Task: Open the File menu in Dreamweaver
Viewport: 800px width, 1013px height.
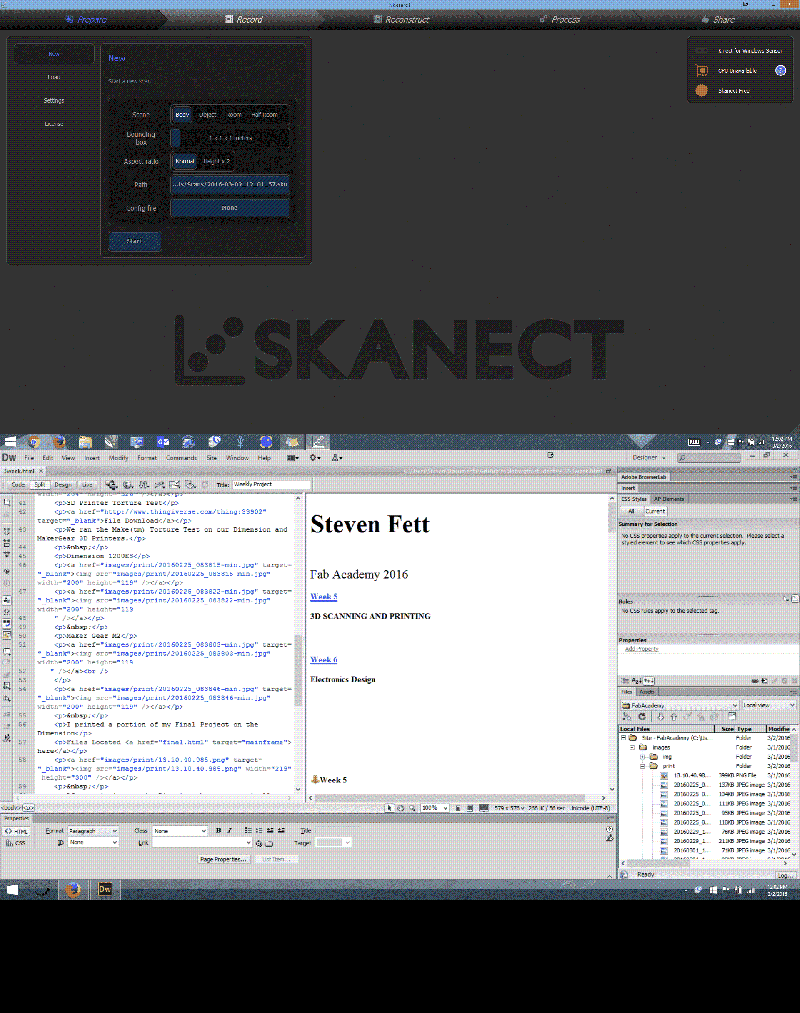Action: (x=29, y=457)
